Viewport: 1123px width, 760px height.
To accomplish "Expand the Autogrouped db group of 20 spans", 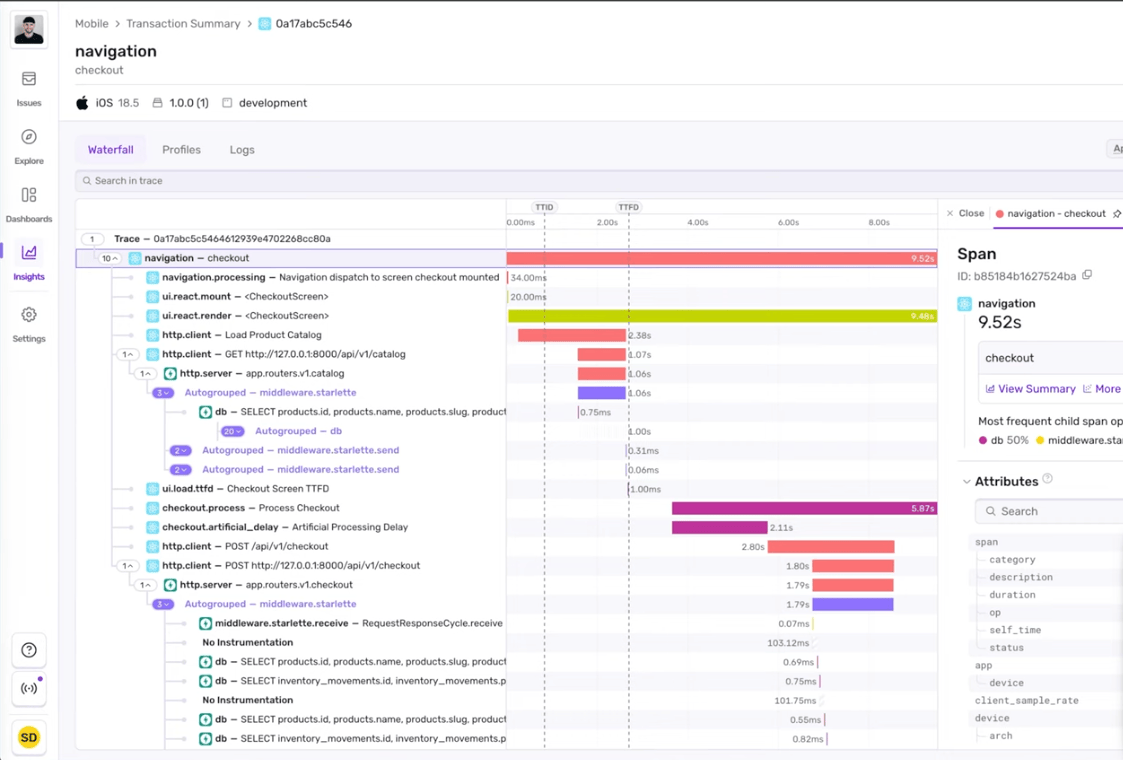I will point(231,431).
